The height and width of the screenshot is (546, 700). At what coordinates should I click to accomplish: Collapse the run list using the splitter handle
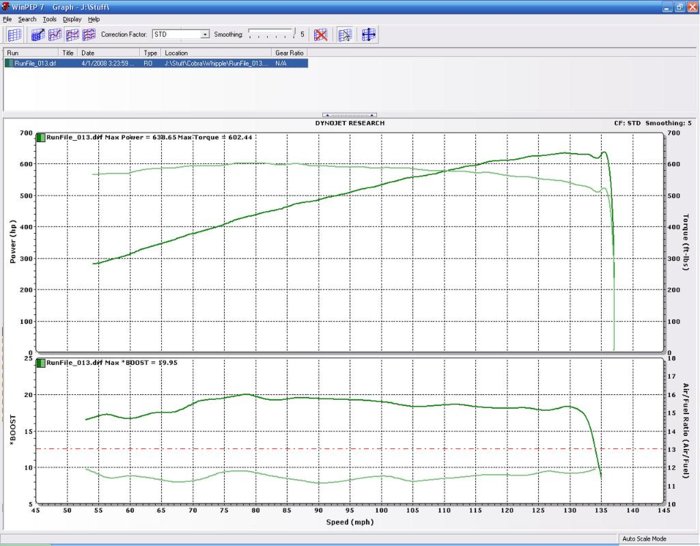pyautogui.click(x=349, y=115)
